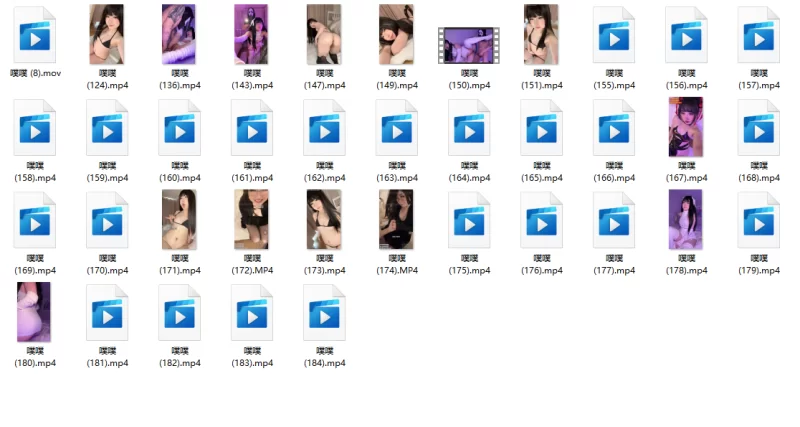Select the (155).mp4 video file icon

[614, 35]
